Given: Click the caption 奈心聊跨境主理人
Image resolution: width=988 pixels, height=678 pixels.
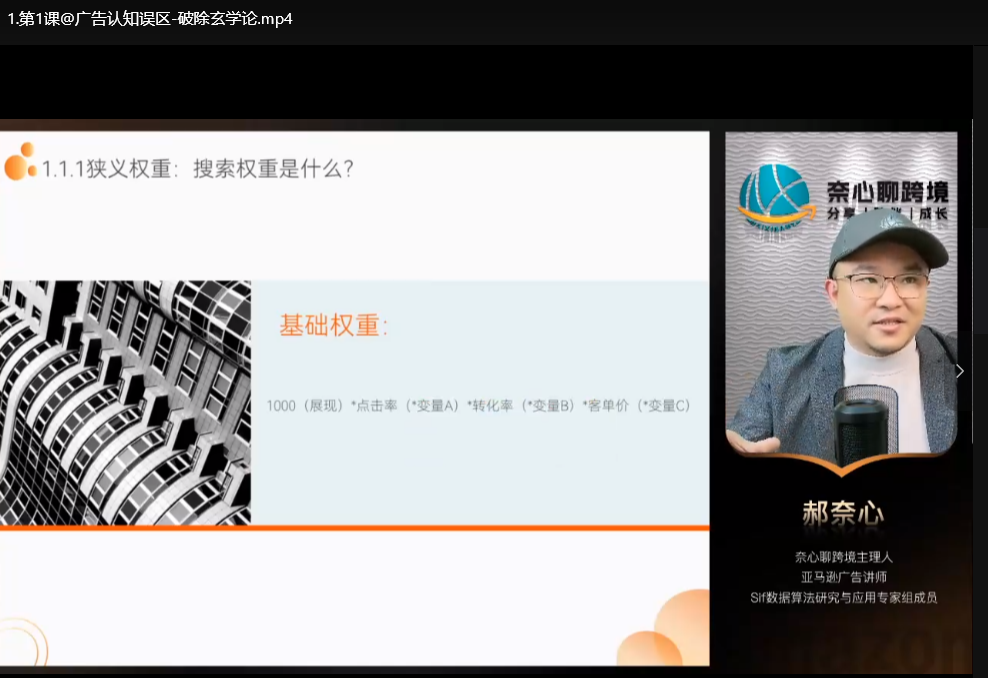Looking at the screenshot, I should pos(843,557).
